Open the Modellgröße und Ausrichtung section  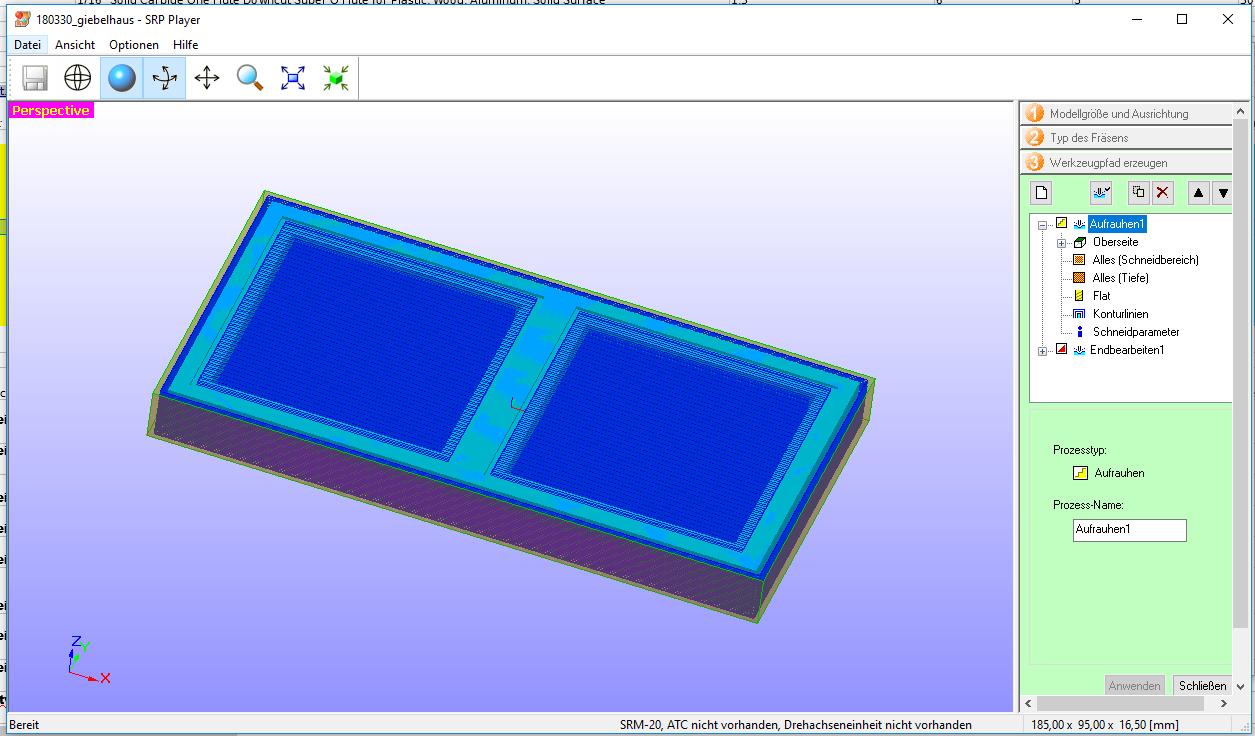(x=1126, y=113)
